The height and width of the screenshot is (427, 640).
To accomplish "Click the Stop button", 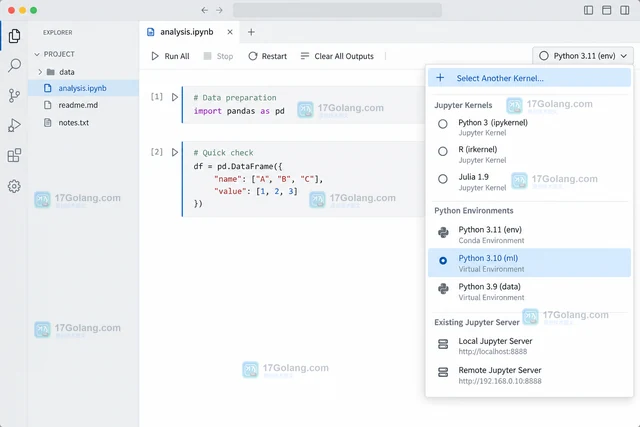I will click(218, 56).
